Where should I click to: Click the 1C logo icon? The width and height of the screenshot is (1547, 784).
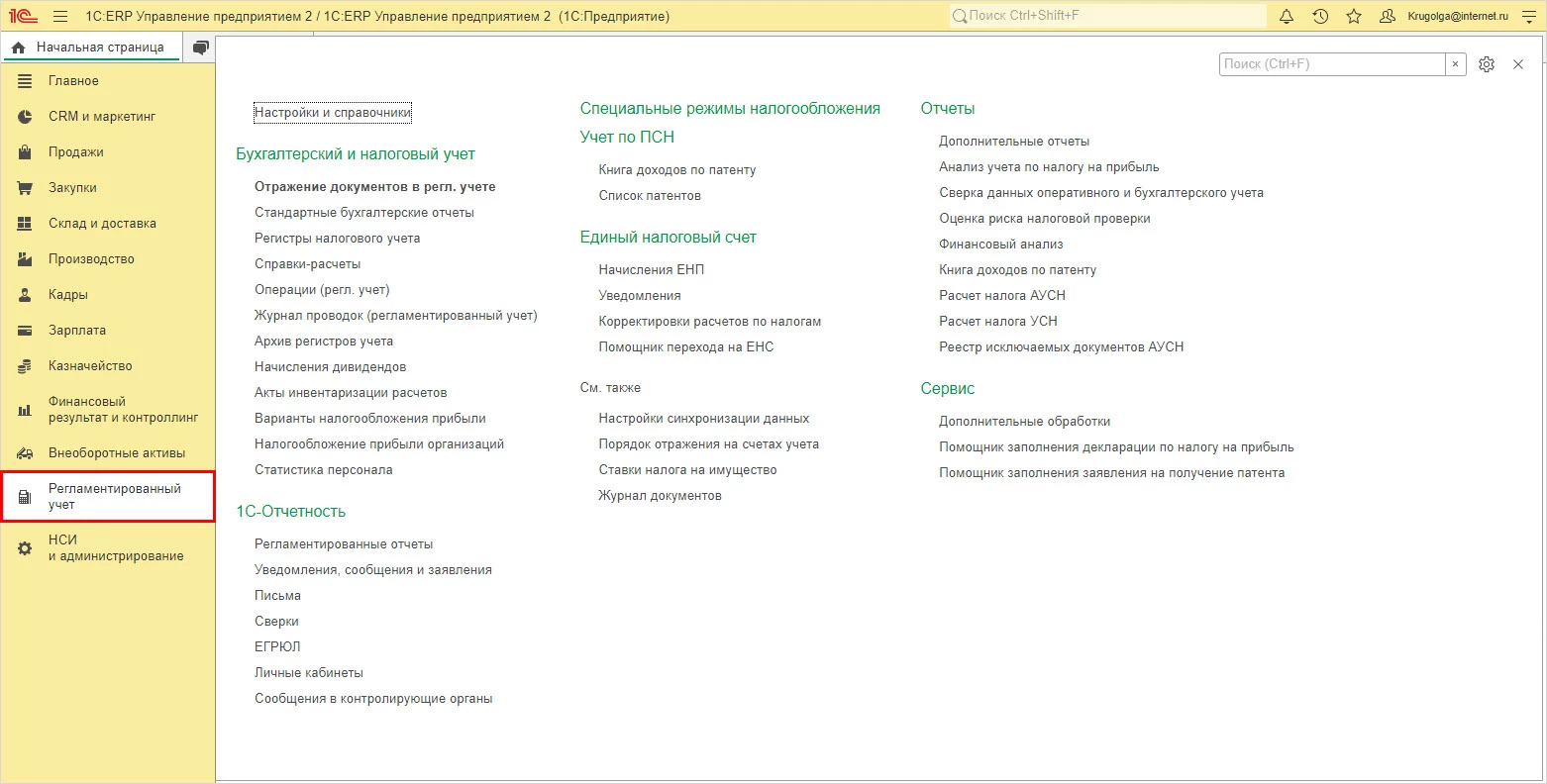23,17
